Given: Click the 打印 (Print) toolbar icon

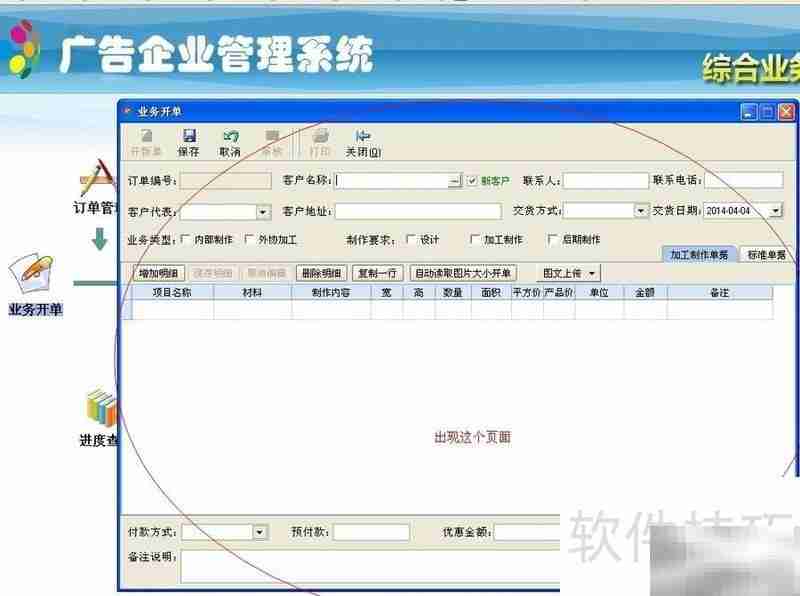Looking at the screenshot, I should (318, 140).
